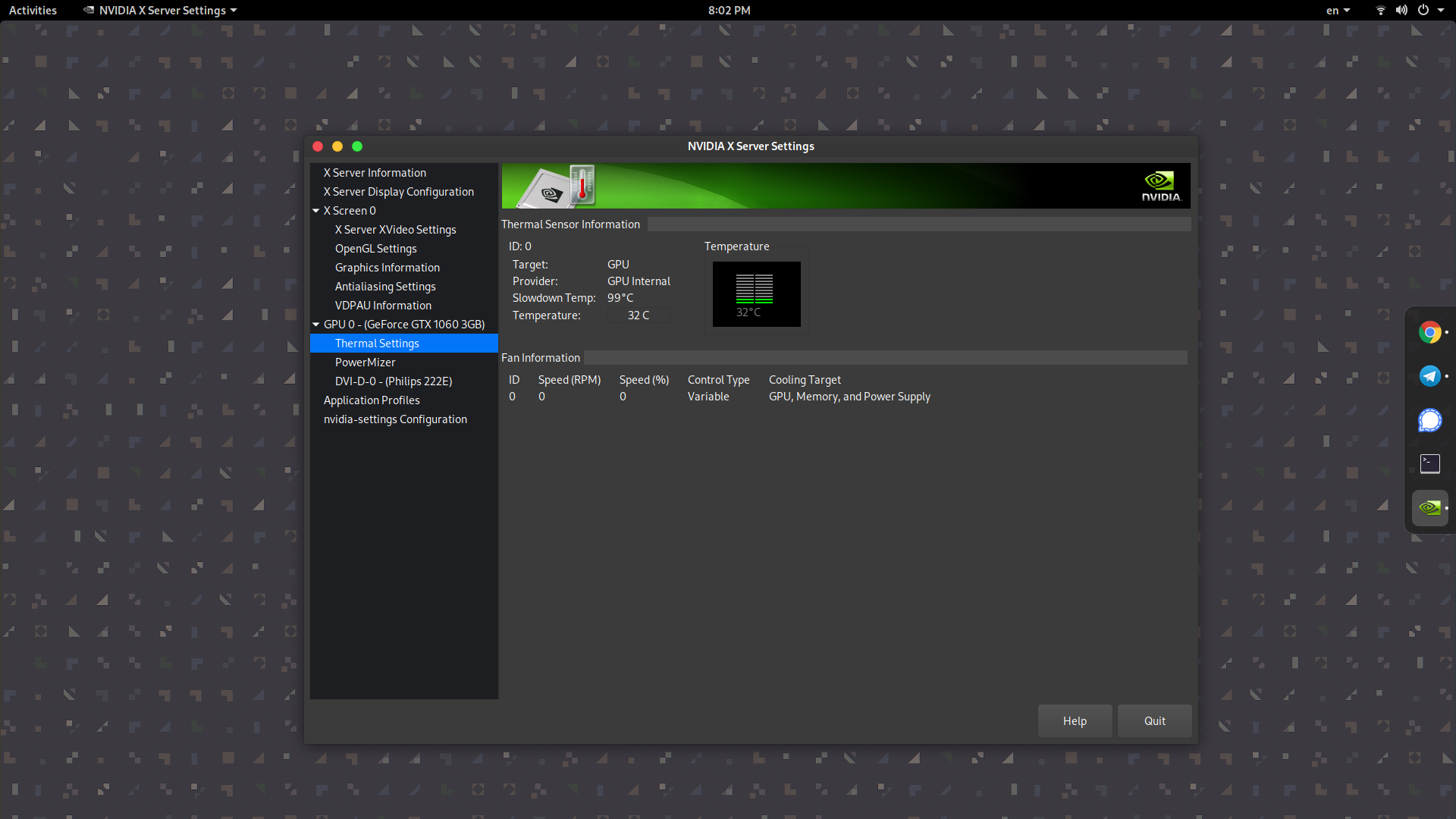Click the Quit button
1456x819 pixels.
[1154, 721]
